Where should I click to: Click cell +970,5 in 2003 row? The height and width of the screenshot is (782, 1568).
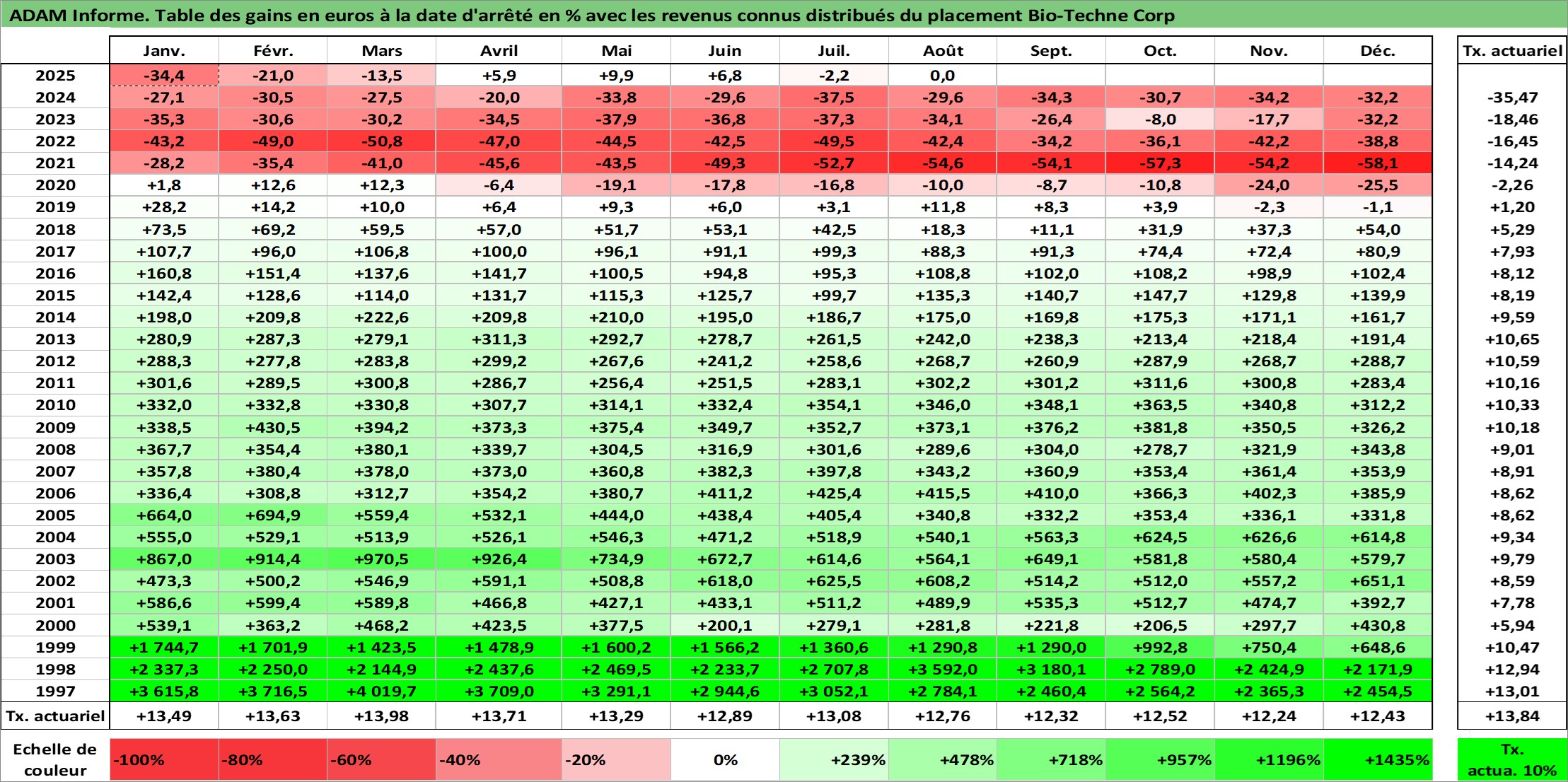(382, 559)
